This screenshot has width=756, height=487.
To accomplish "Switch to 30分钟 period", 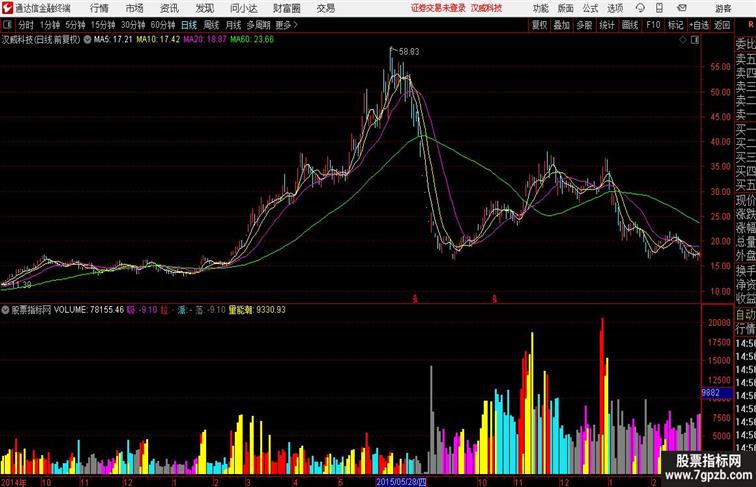I will 133,25.
